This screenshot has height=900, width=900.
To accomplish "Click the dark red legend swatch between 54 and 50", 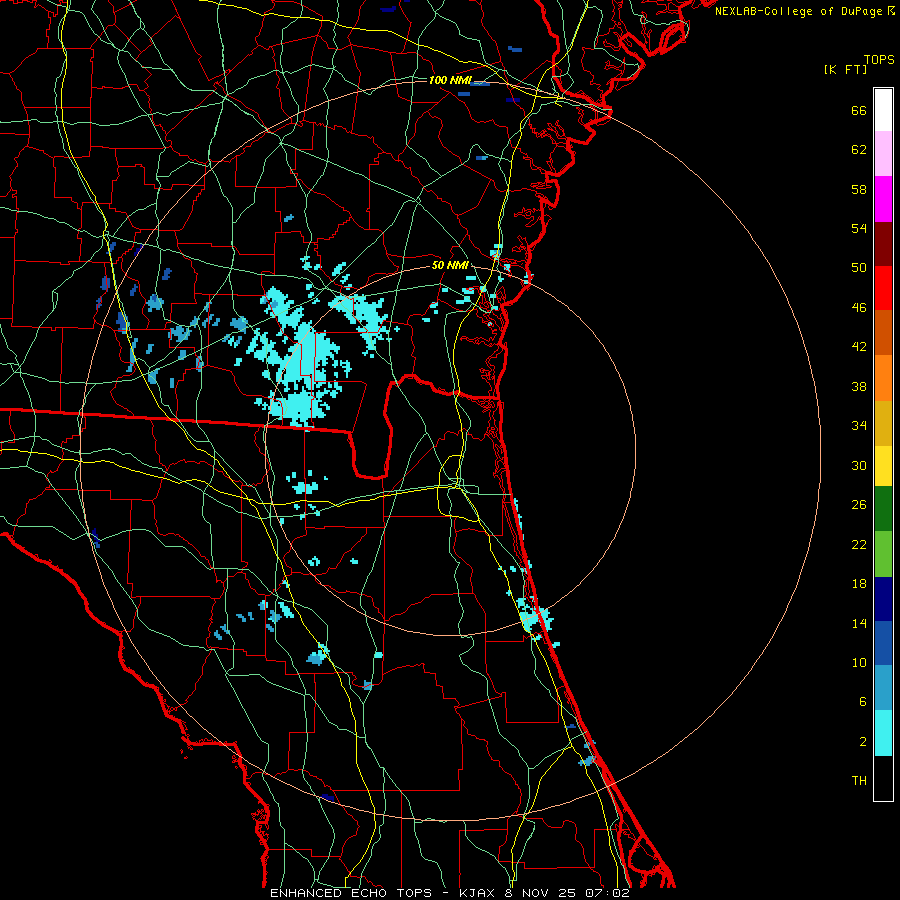I will pos(883,243).
